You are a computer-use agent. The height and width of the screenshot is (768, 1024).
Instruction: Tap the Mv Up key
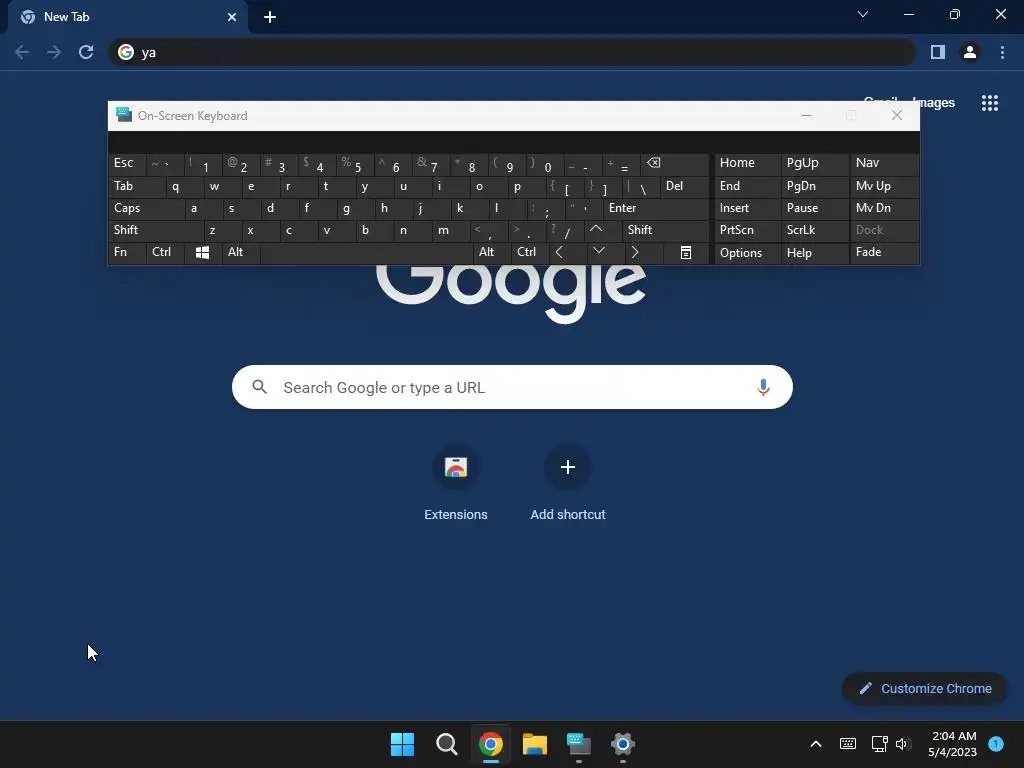[x=884, y=186]
